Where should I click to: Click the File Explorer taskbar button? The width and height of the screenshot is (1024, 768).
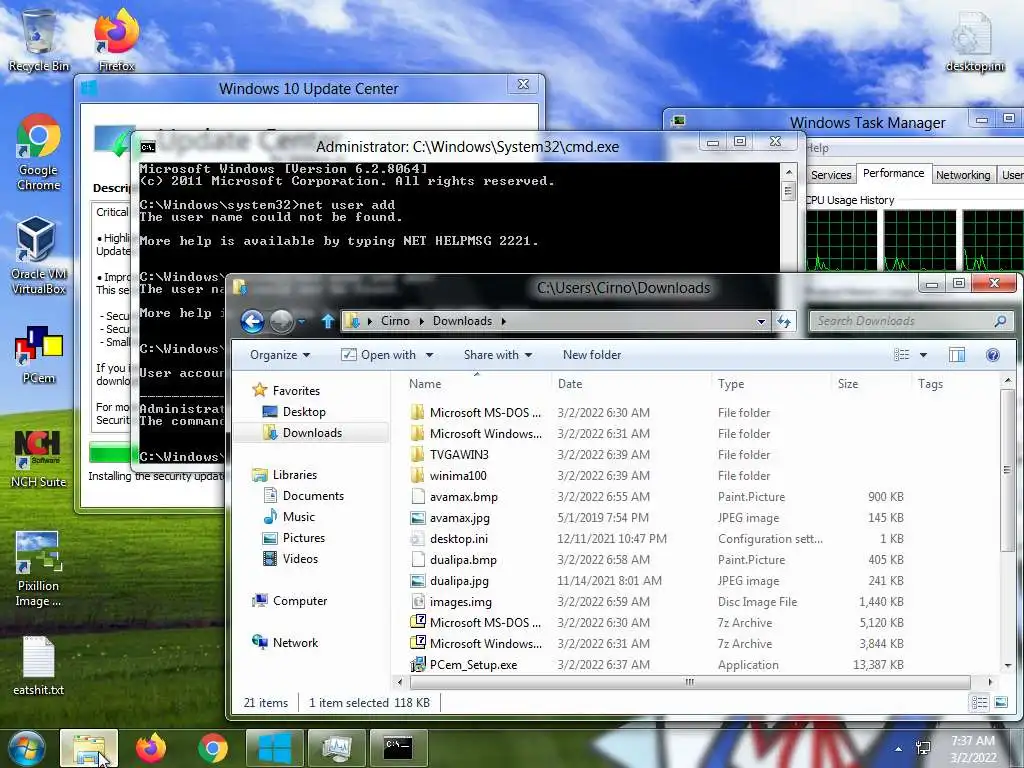89,748
